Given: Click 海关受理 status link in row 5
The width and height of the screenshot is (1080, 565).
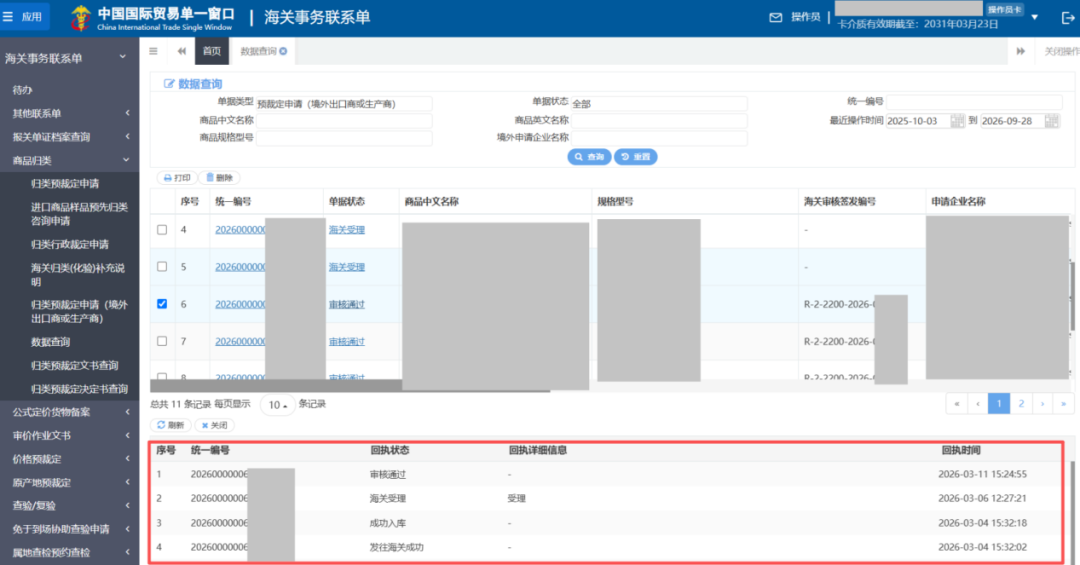Looking at the screenshot, I should (346, 267).
